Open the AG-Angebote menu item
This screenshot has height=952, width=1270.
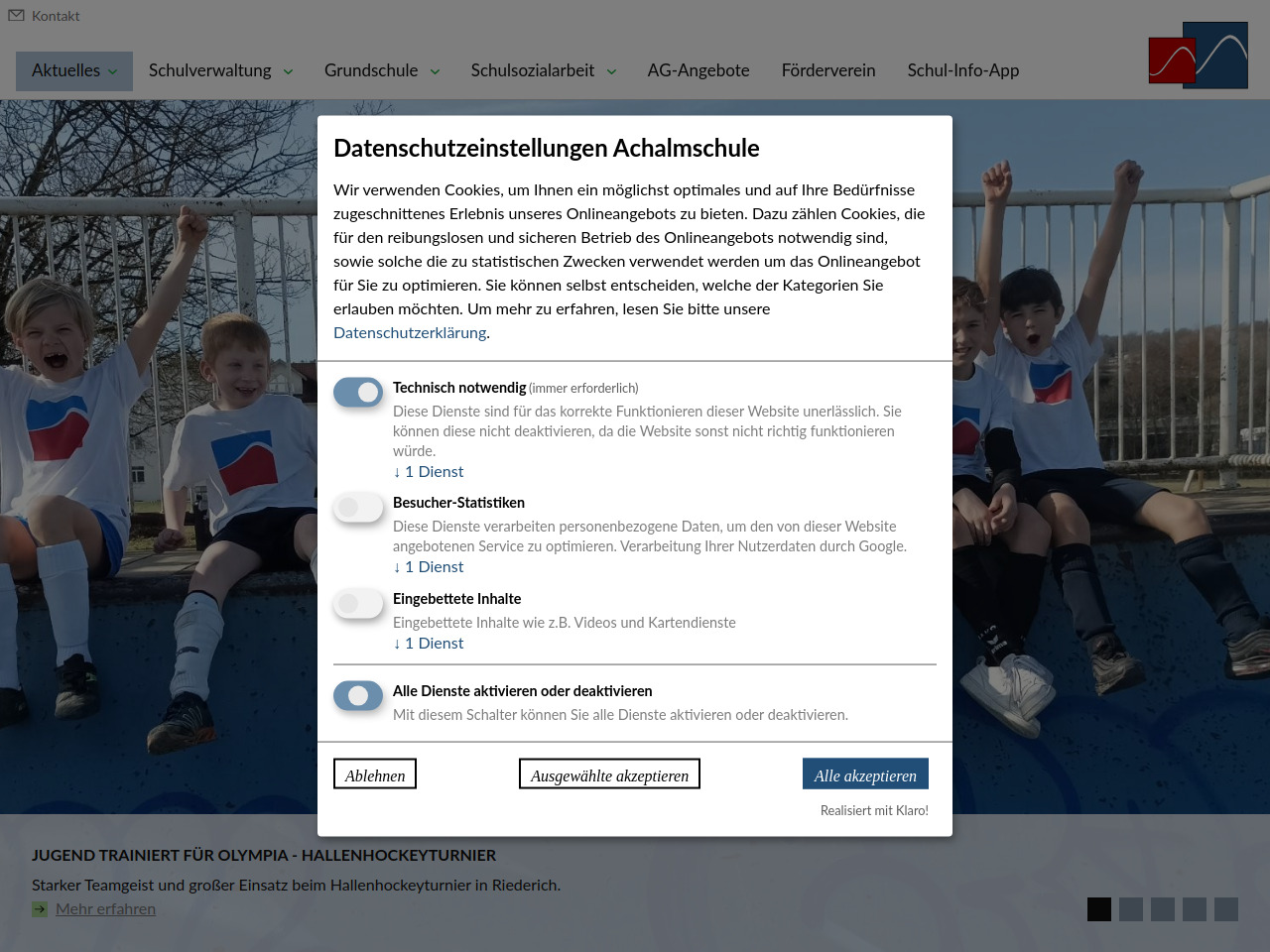pyautogui.click(x=698, y=70)
